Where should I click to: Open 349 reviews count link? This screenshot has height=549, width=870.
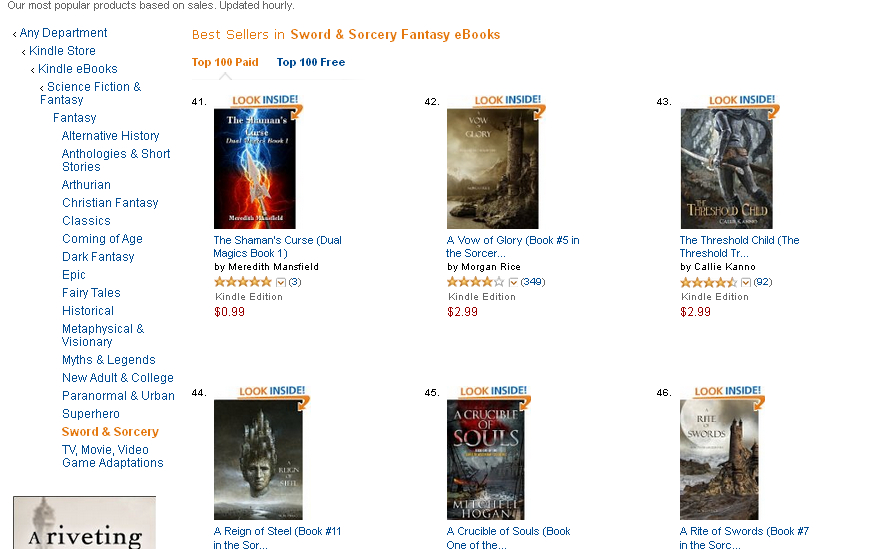click(x=533, y=282)
